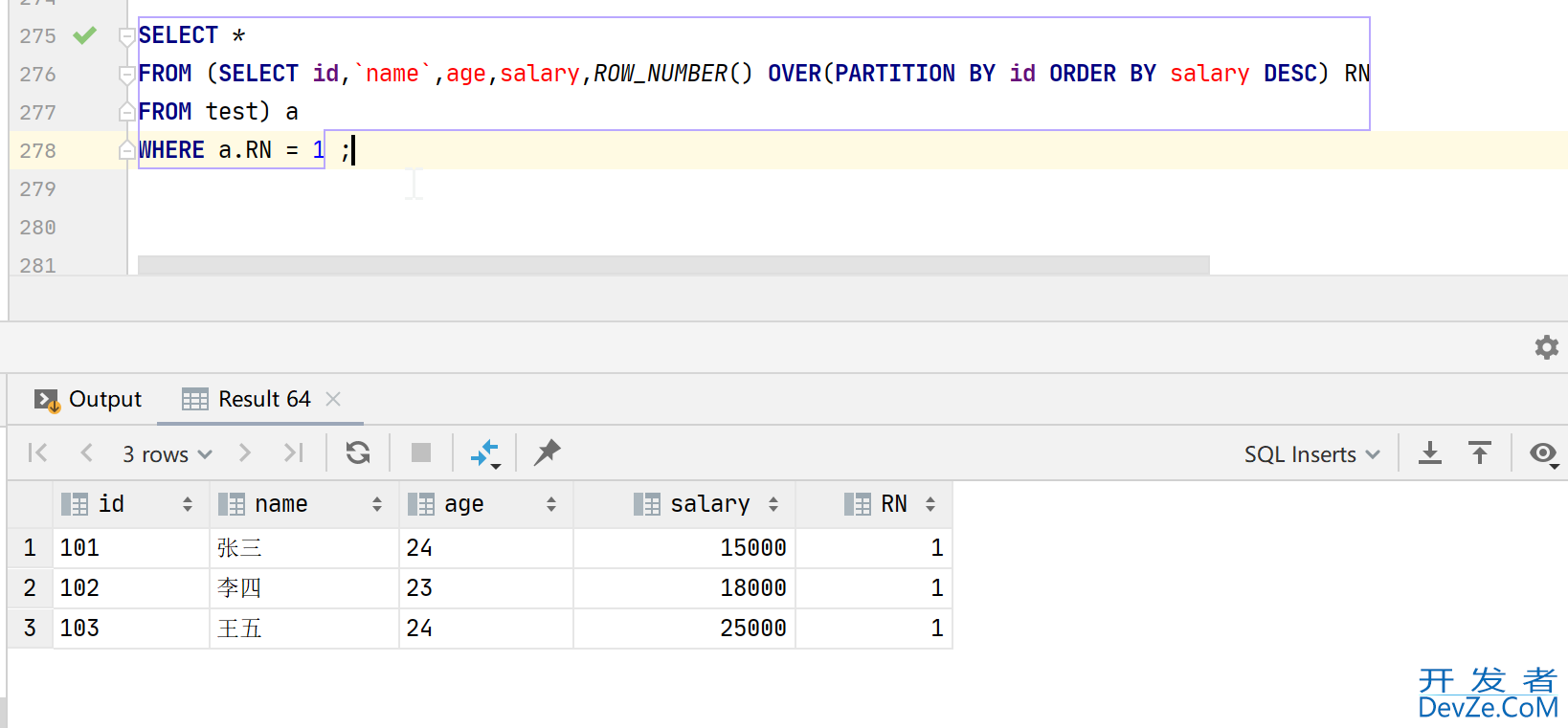1568x728 pixels.
Task: Click name cell 王五
Action: pos(304,629)
